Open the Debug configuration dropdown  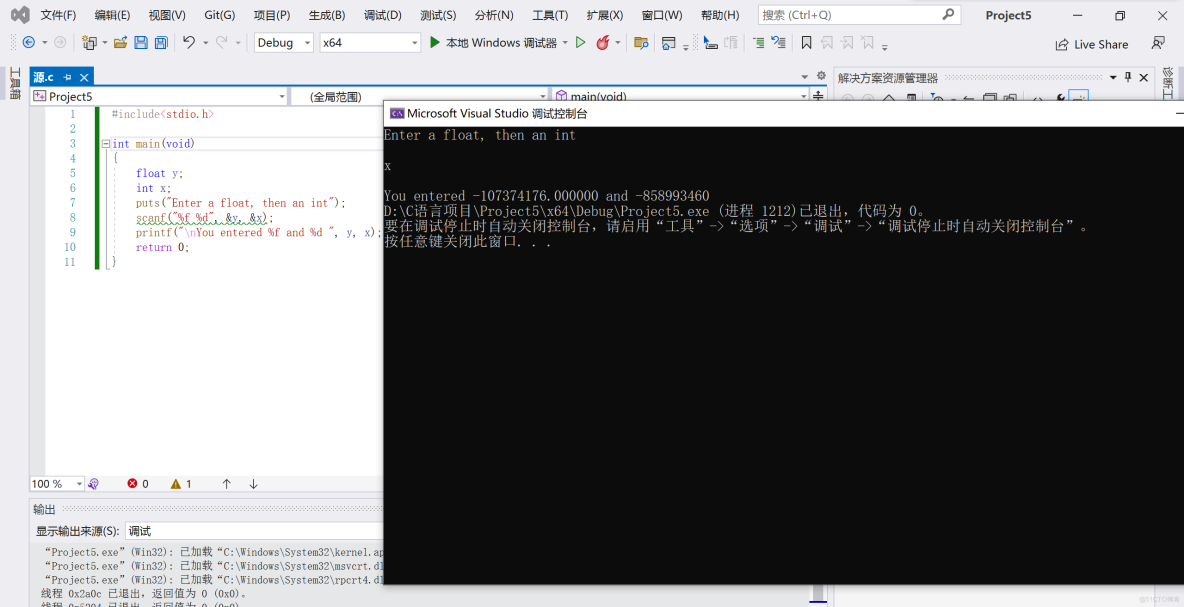click(283, 43)
